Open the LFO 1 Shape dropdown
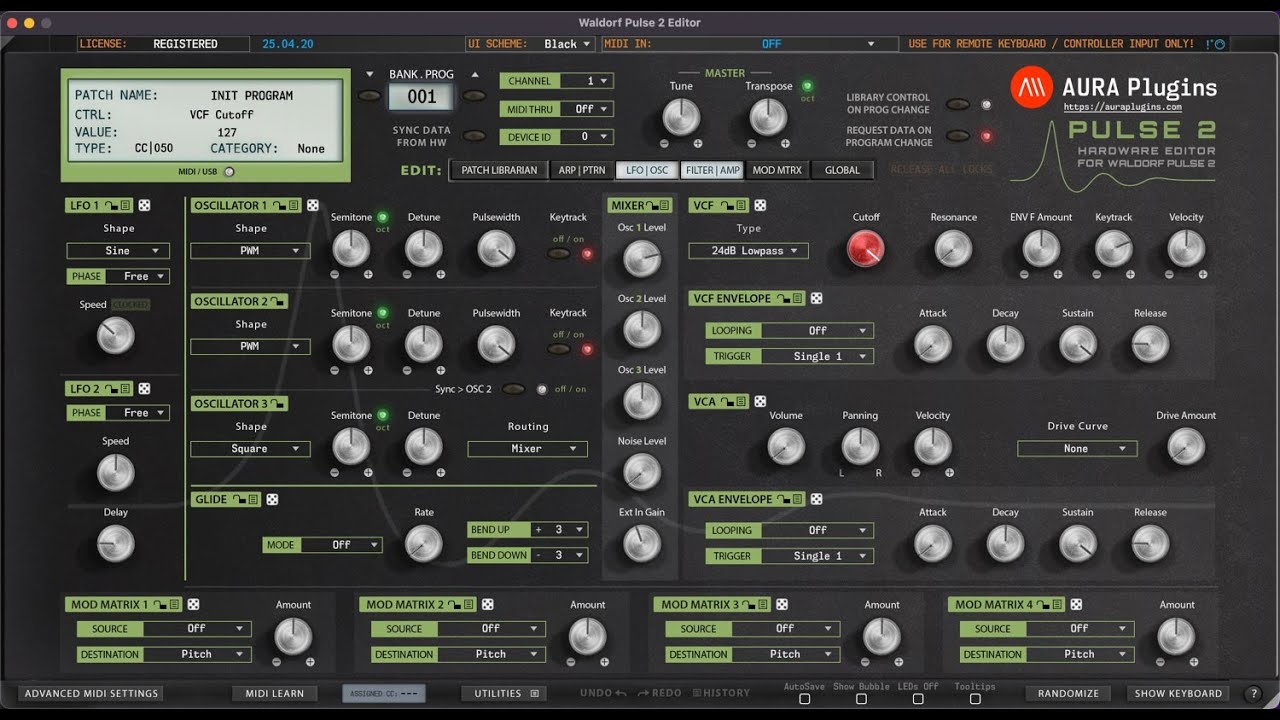Viewport: 1280px width, 720px height. [118, 251]
